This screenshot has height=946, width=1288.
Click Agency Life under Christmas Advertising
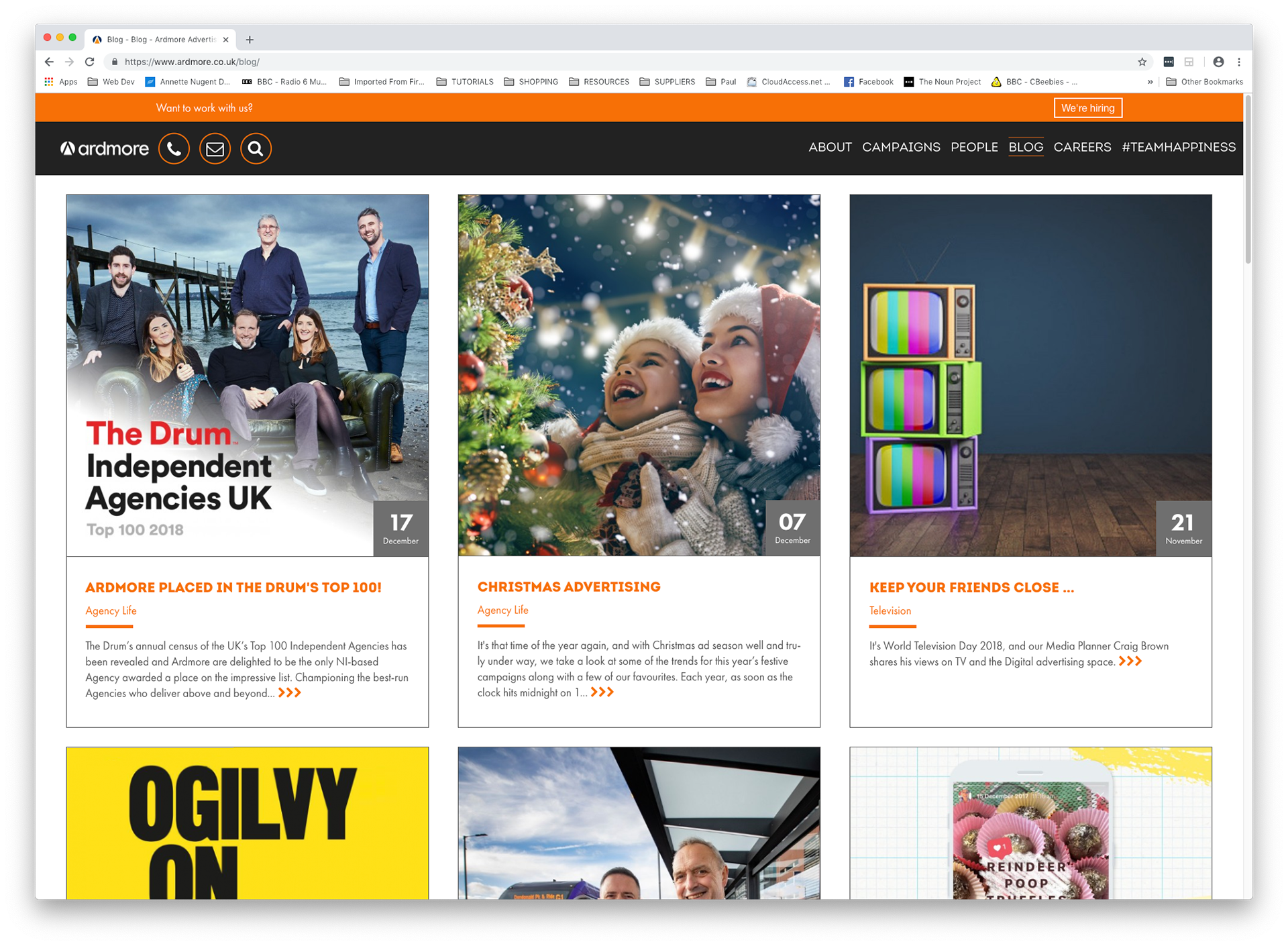pos(502,610)
